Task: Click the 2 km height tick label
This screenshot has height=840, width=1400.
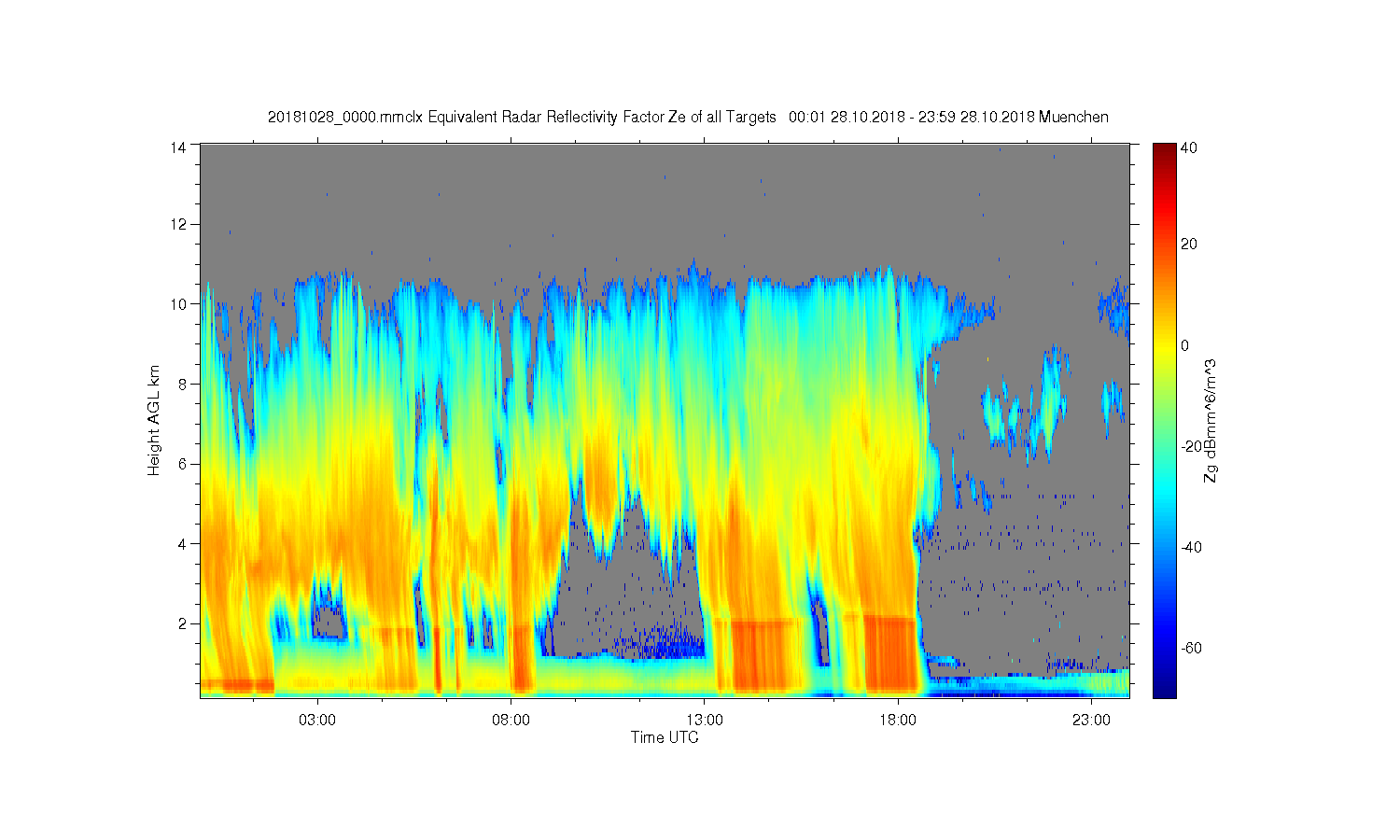Action: pyautogui.click(x=184, y=623)
